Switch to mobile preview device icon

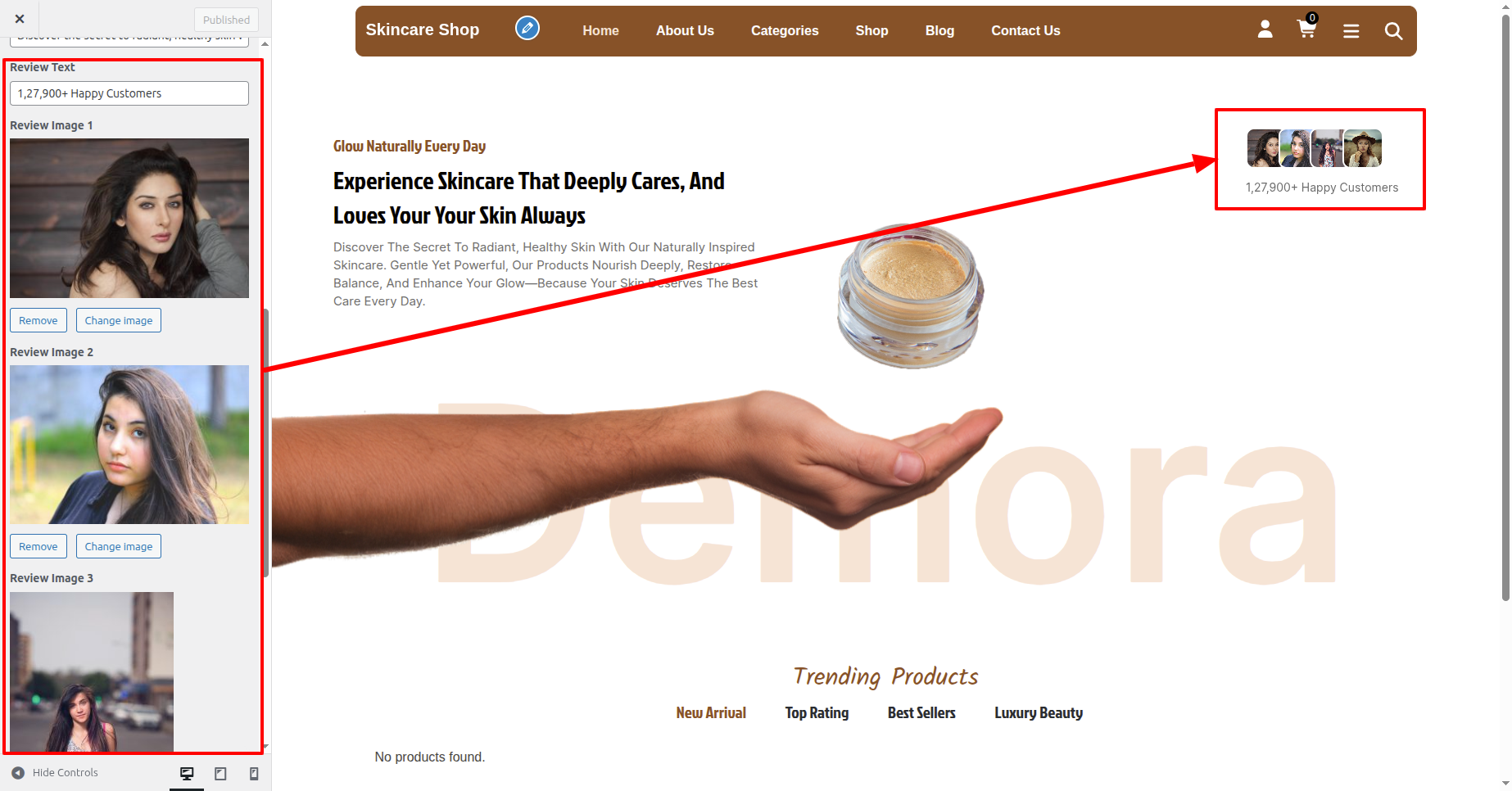click(254, 773)
